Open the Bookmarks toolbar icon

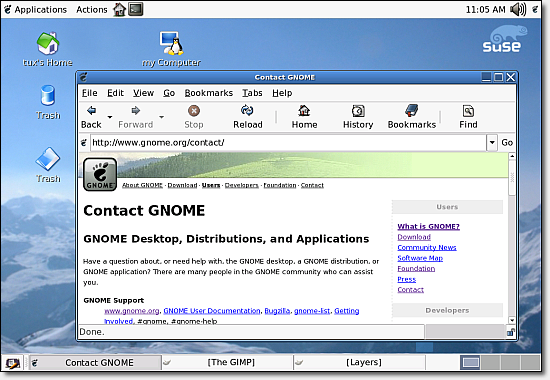(x=411, y=111)
